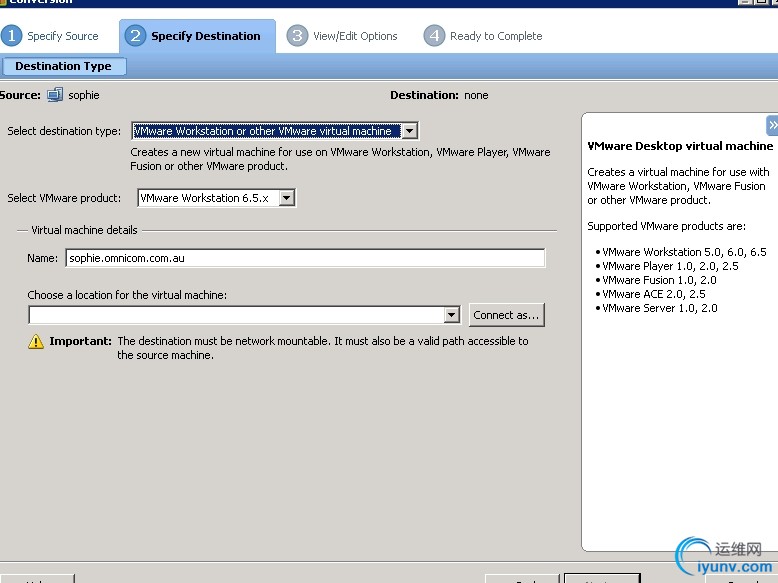Click into the virtual machine Name field
The width and height of the screenshot is (778, 583).
coord(305,258)
